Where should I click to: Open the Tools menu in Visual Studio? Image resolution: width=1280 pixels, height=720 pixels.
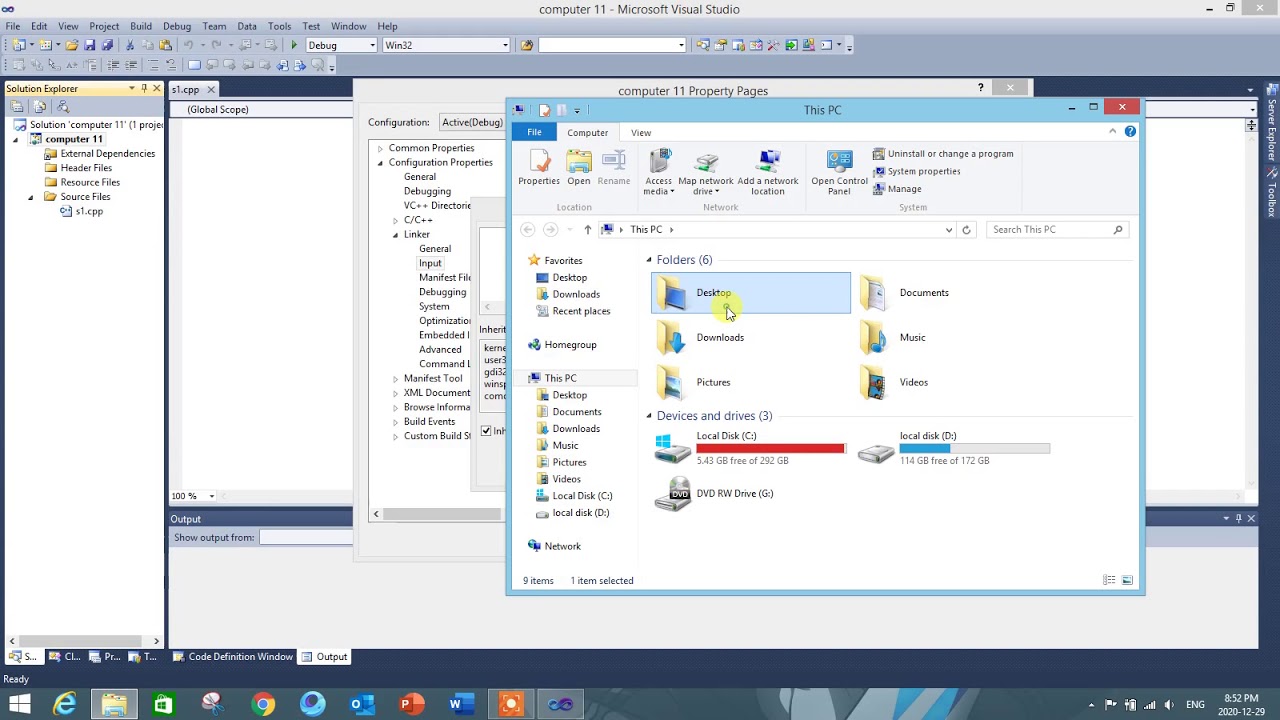tap(280, 26)
